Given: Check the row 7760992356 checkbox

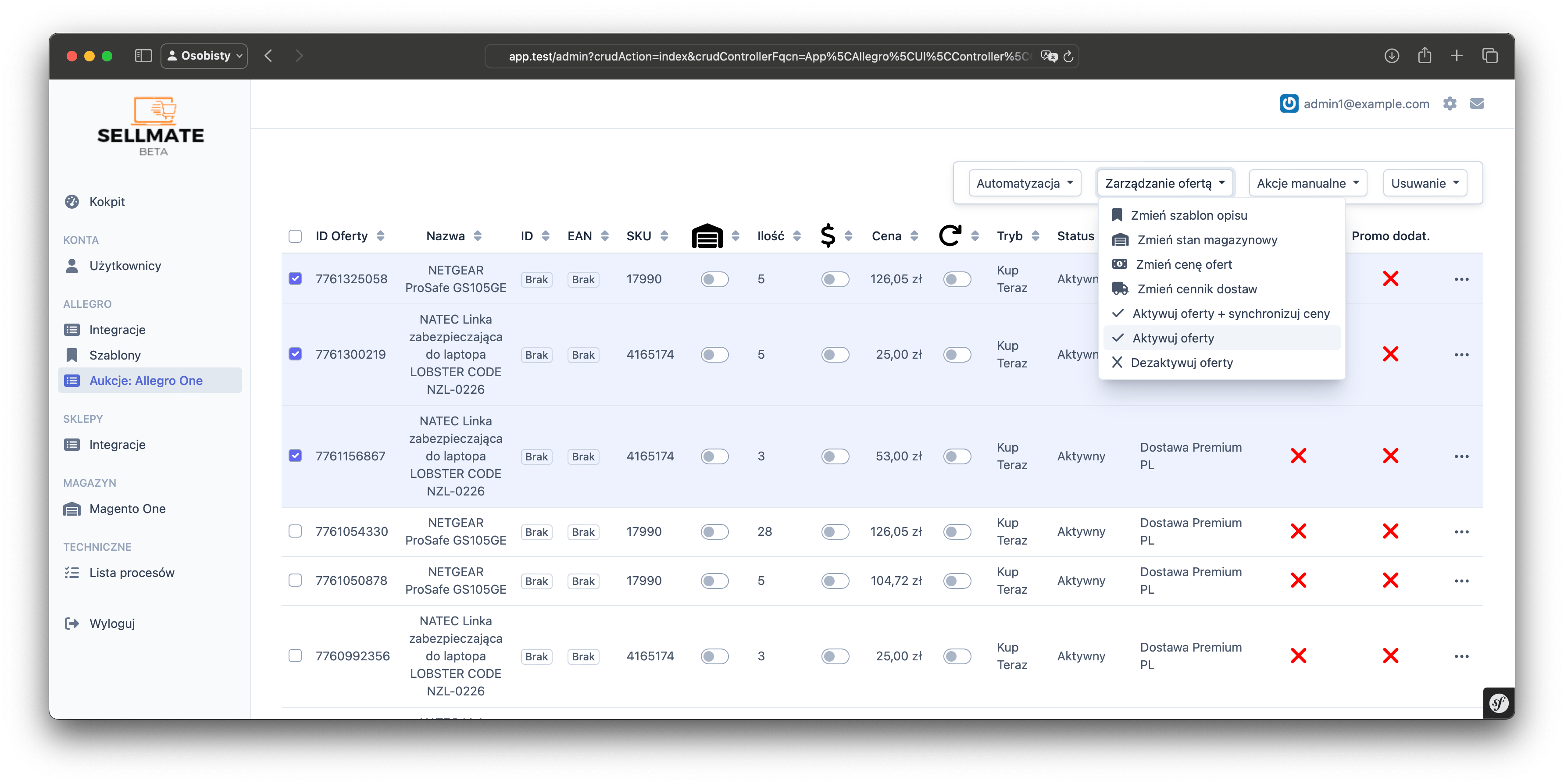Looking at the screenshot, I should point(295,656).
